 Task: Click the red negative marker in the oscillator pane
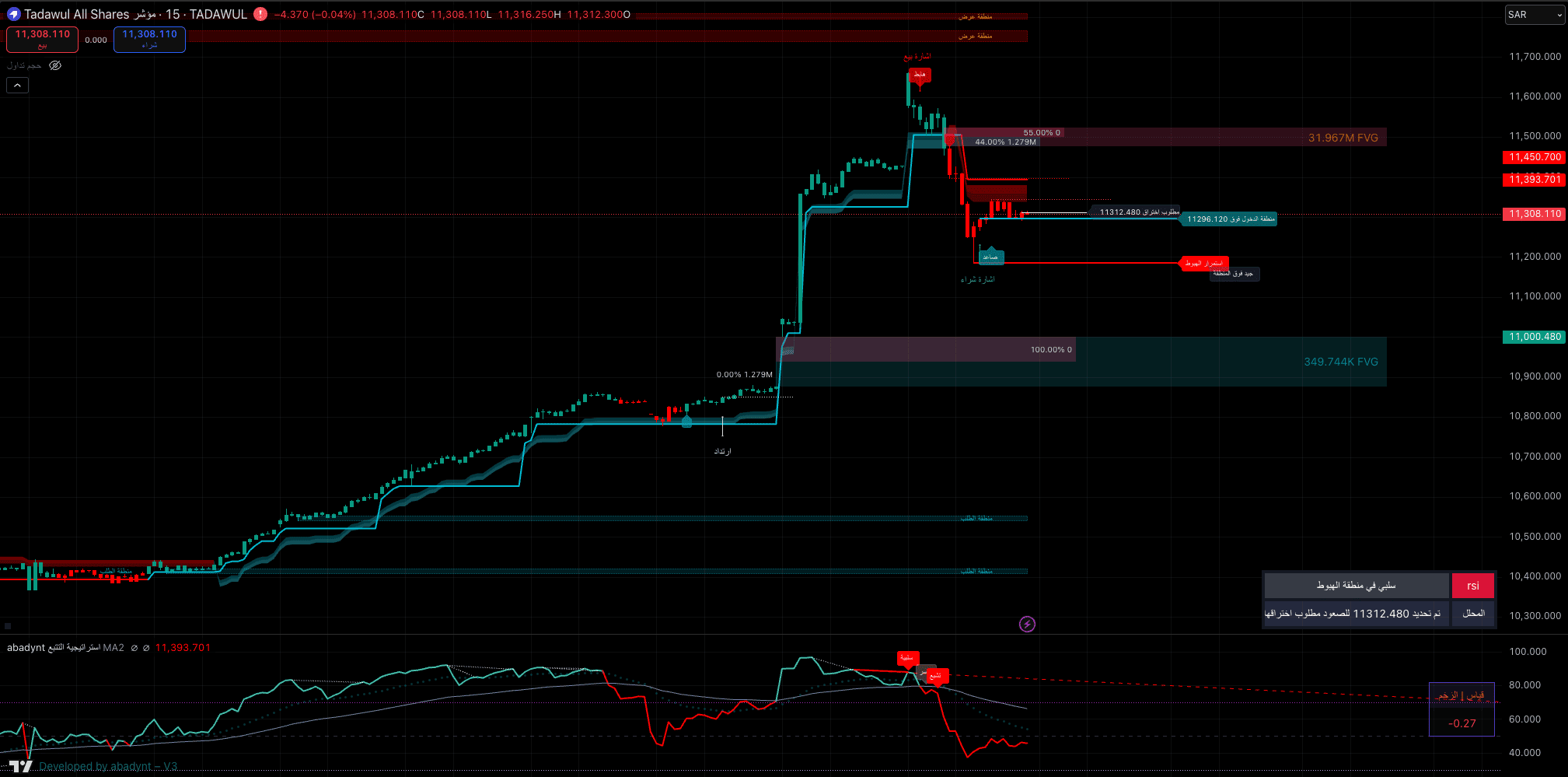[907, 658]
